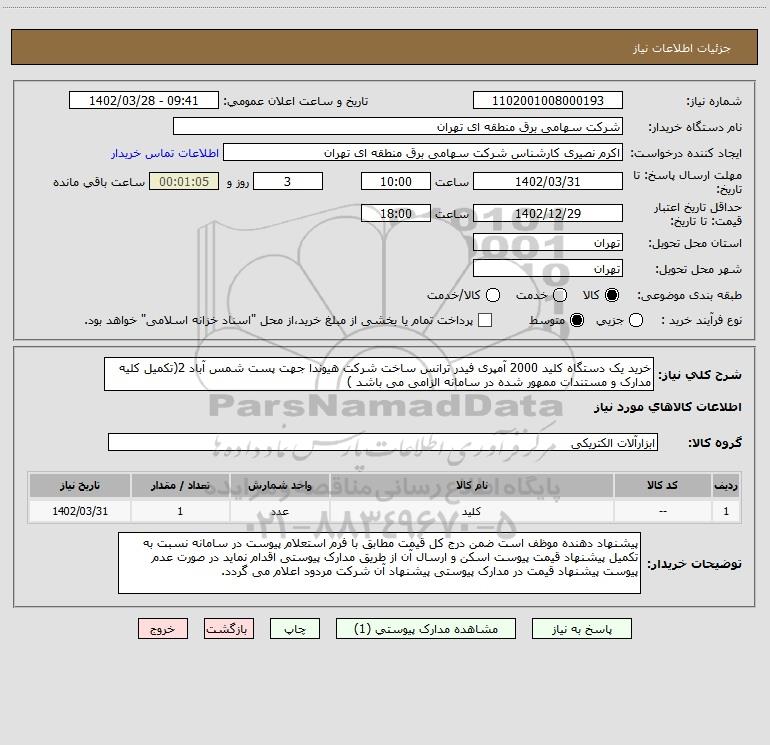770x745 pixels.
Task: Select the خدمت radio button
Action: point(560,295)
